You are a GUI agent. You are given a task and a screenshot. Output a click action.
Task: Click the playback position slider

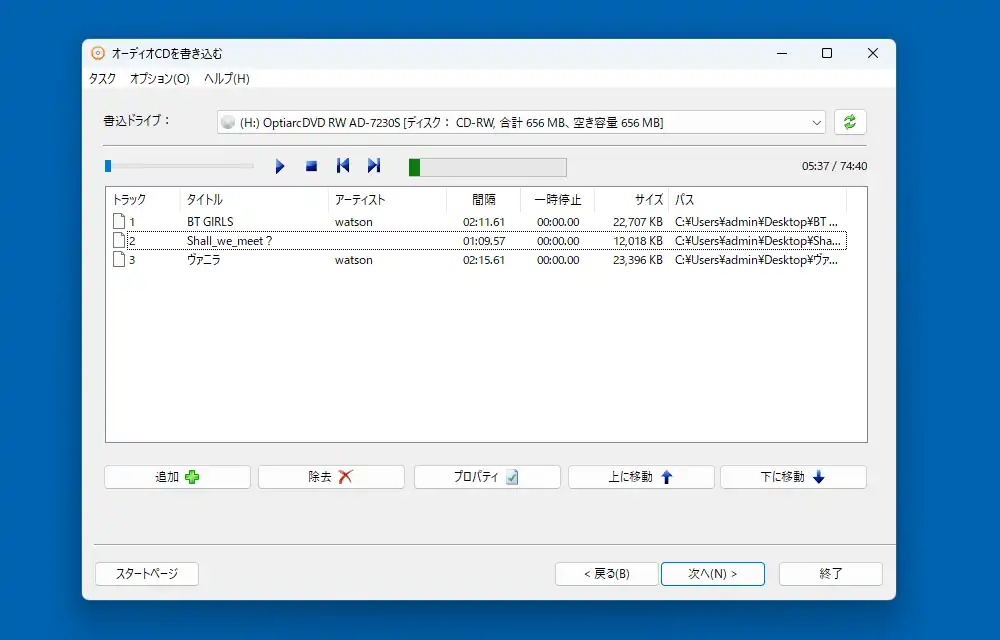pos(180,166)
